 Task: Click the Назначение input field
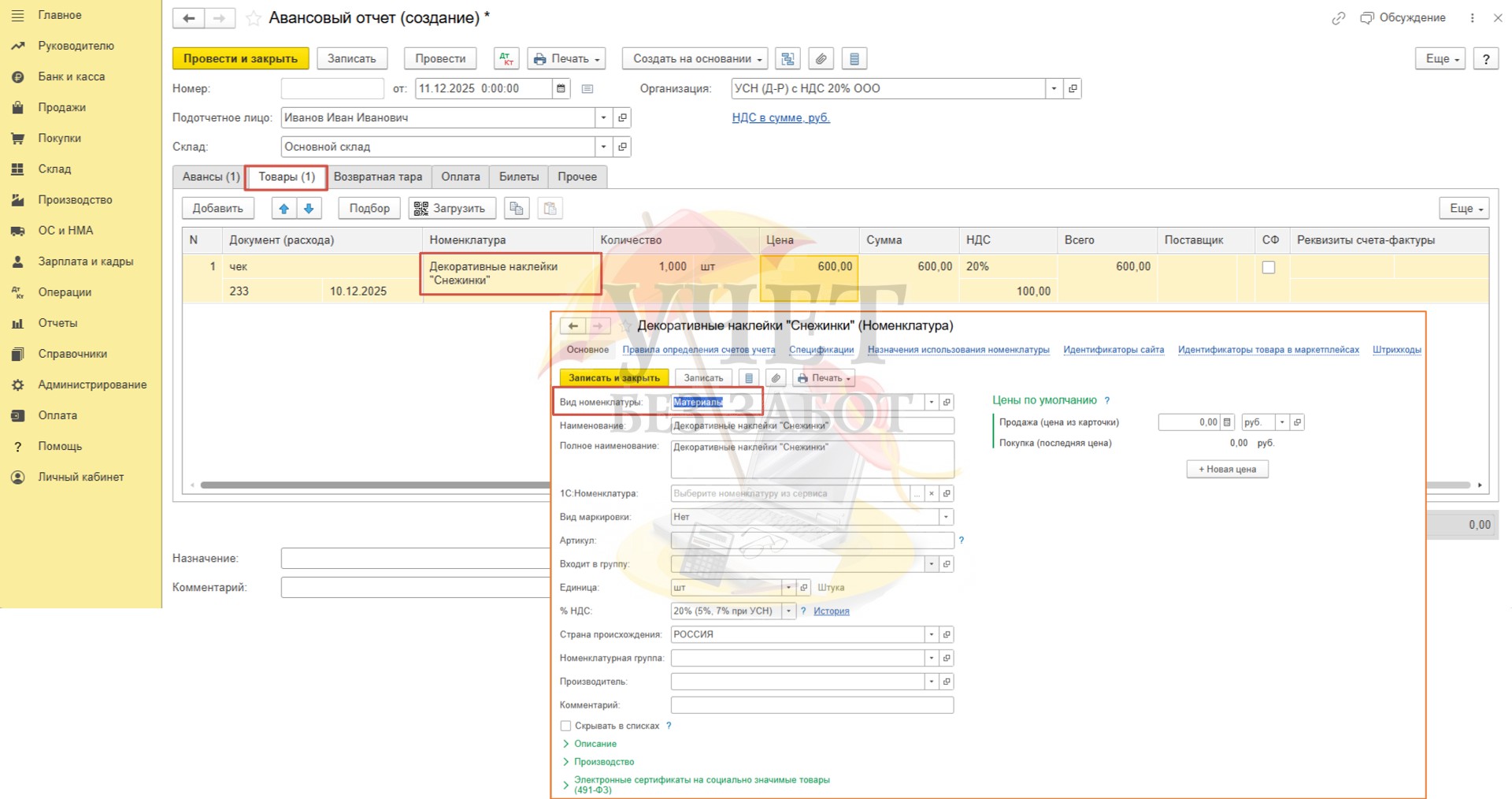coord(415,559)
